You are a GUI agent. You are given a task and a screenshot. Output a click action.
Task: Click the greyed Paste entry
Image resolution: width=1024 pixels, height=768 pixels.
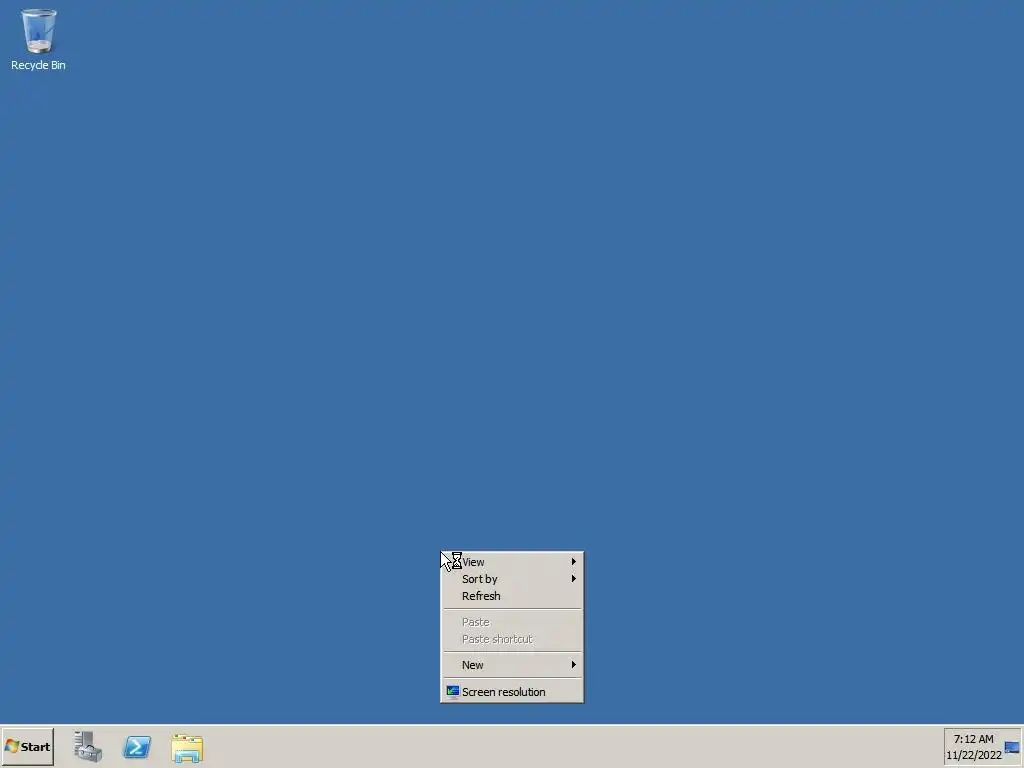(x=512, y=622)
